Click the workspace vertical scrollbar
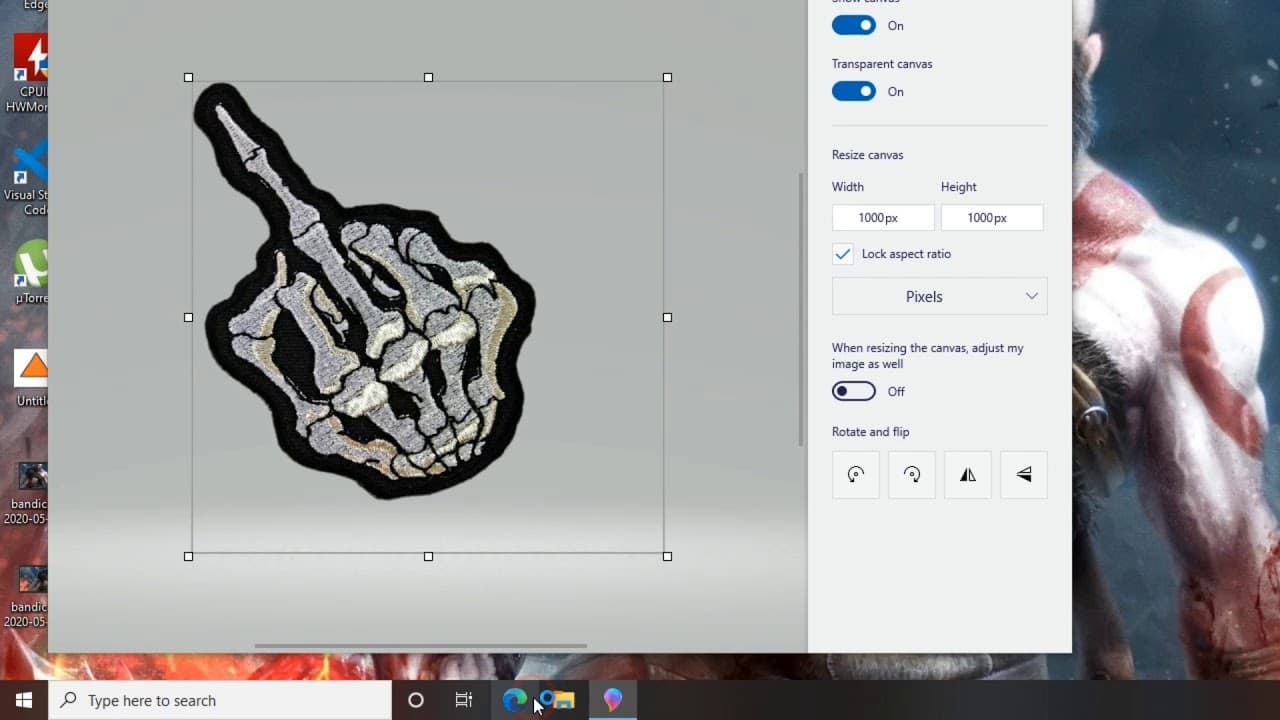Viewport: 1280px width, 720px height. [x=800, y=310]
